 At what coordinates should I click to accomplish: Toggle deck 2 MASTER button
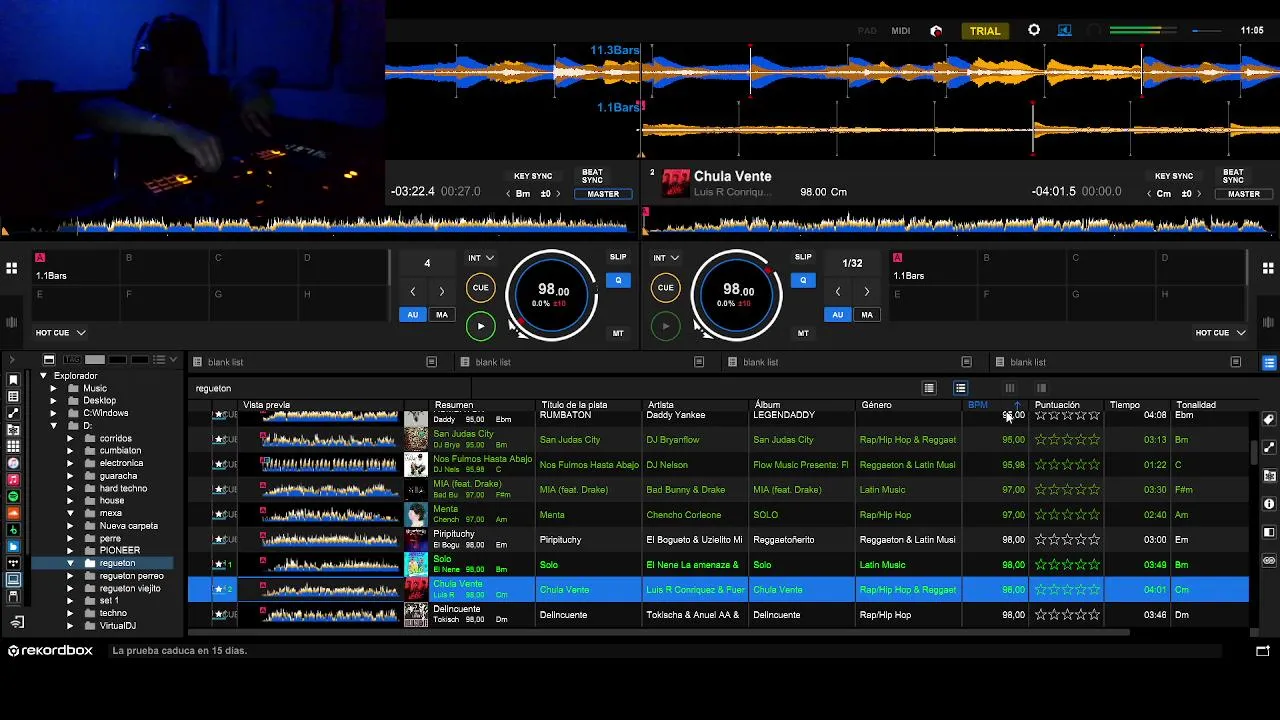(x=1244, y=194)
